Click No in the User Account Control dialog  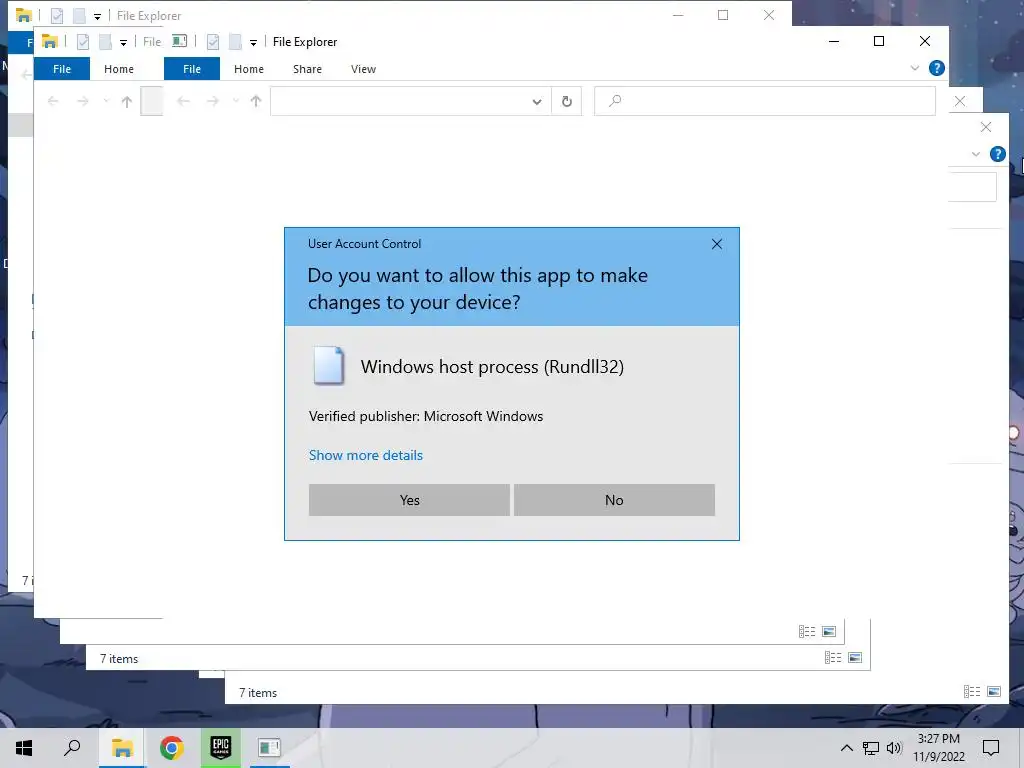pyautogui.click(x=614, y=500)
